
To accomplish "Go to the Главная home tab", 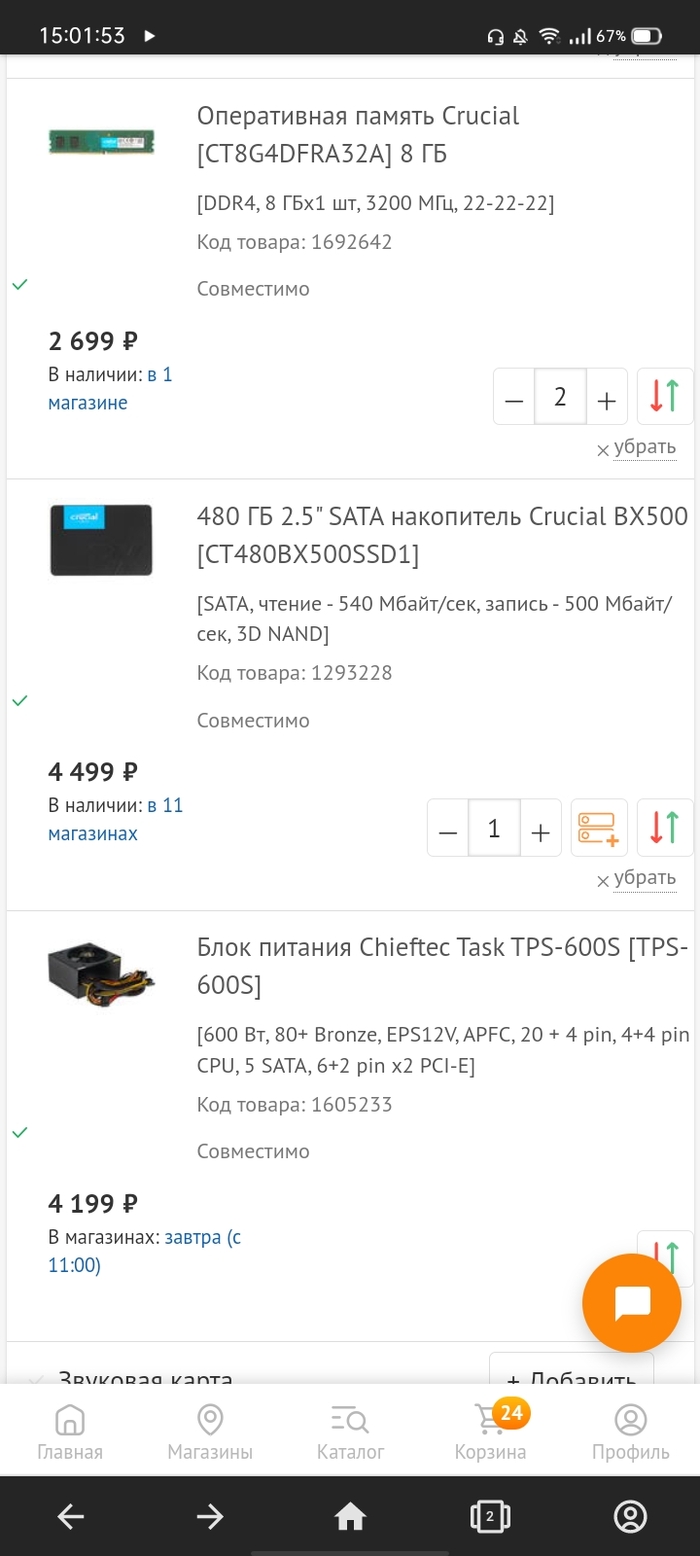I will (70, 1432).
